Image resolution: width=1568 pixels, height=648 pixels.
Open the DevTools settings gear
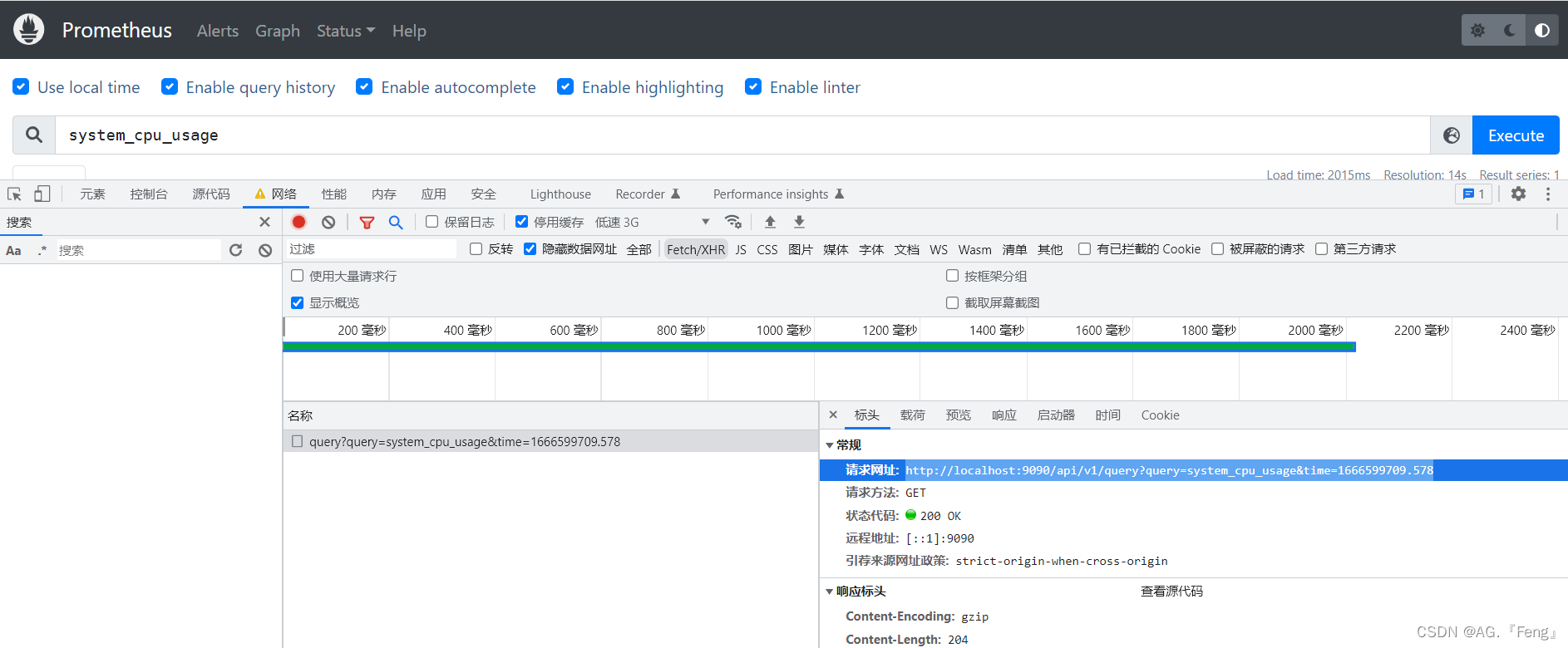(x=1518, y=194)
